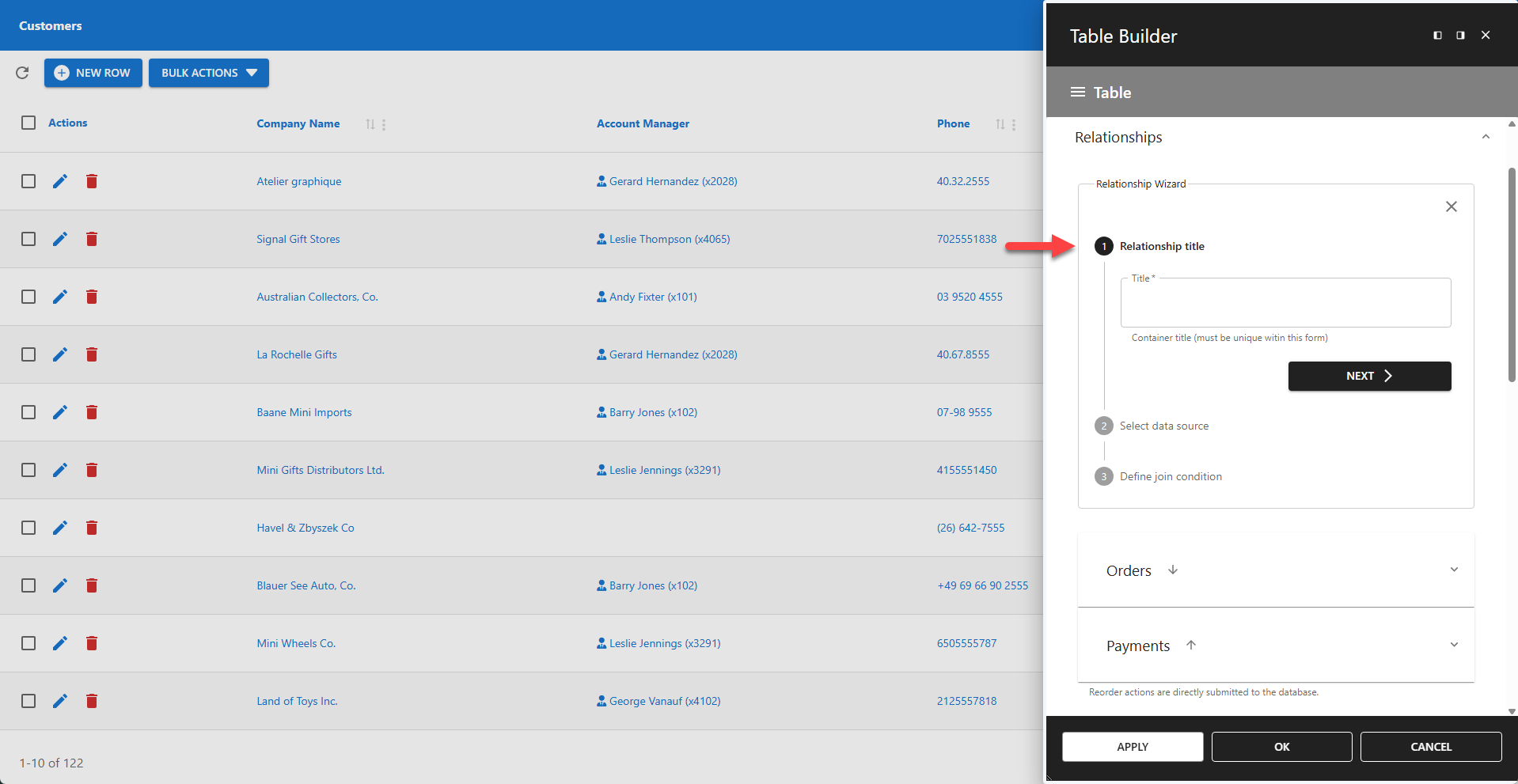Select the Table section header
This screenshot has height=784, width=1518.
point(1110,92)
